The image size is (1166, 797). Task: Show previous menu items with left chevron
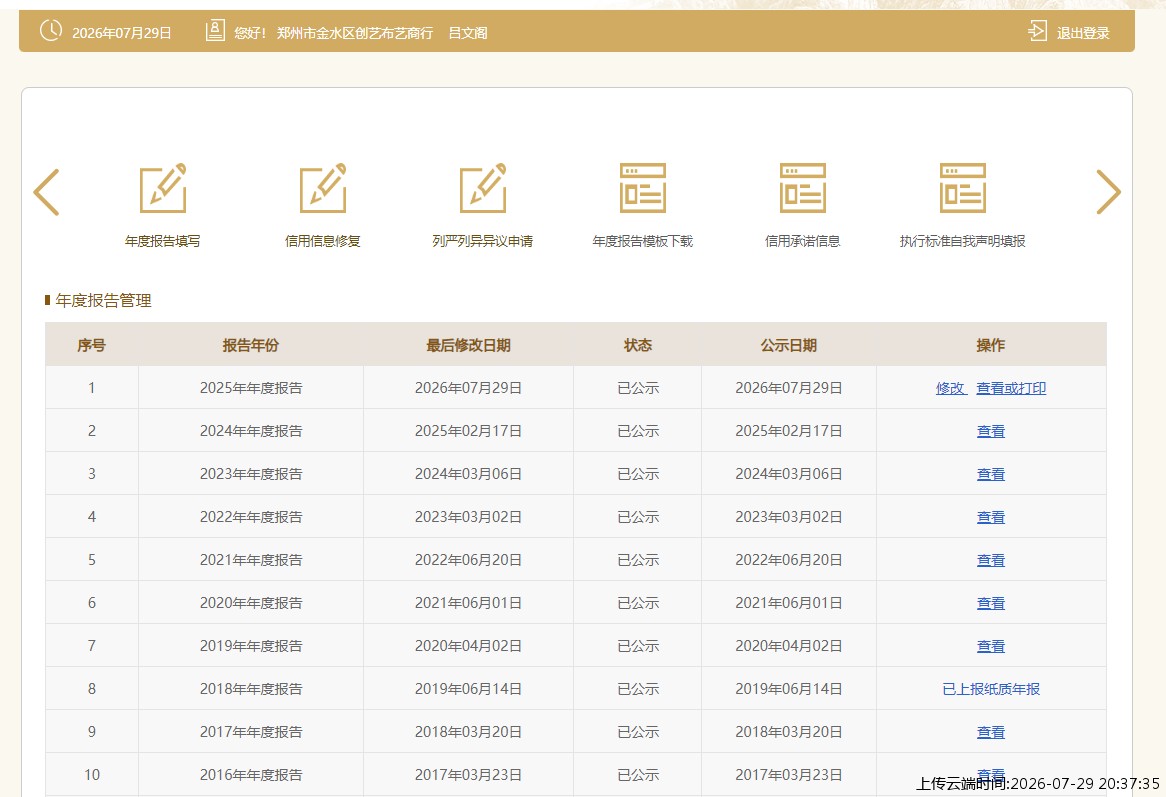click(46, 193)
